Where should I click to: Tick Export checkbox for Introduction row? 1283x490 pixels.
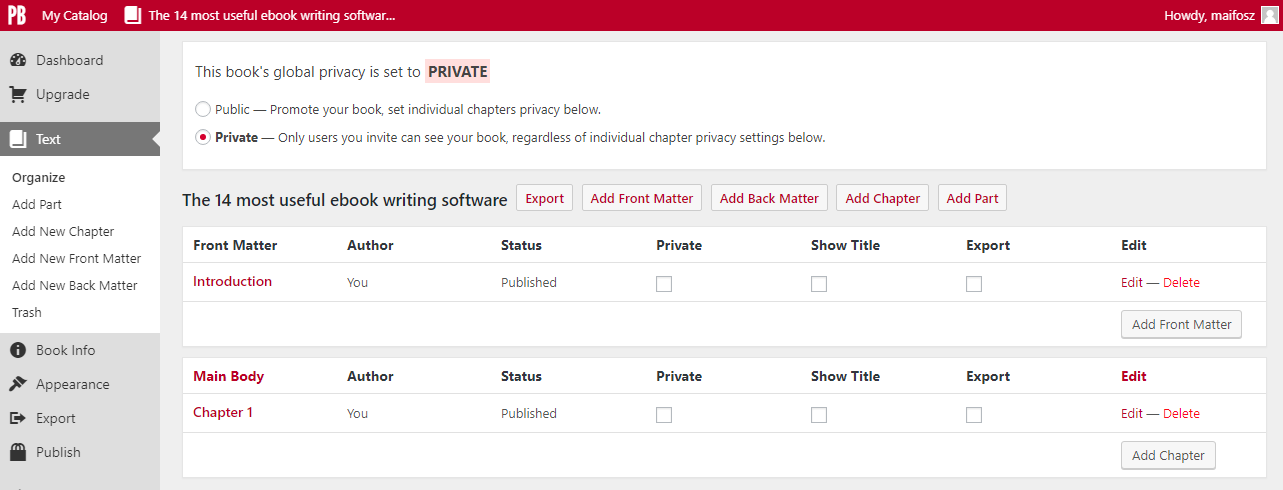[974, 284]
